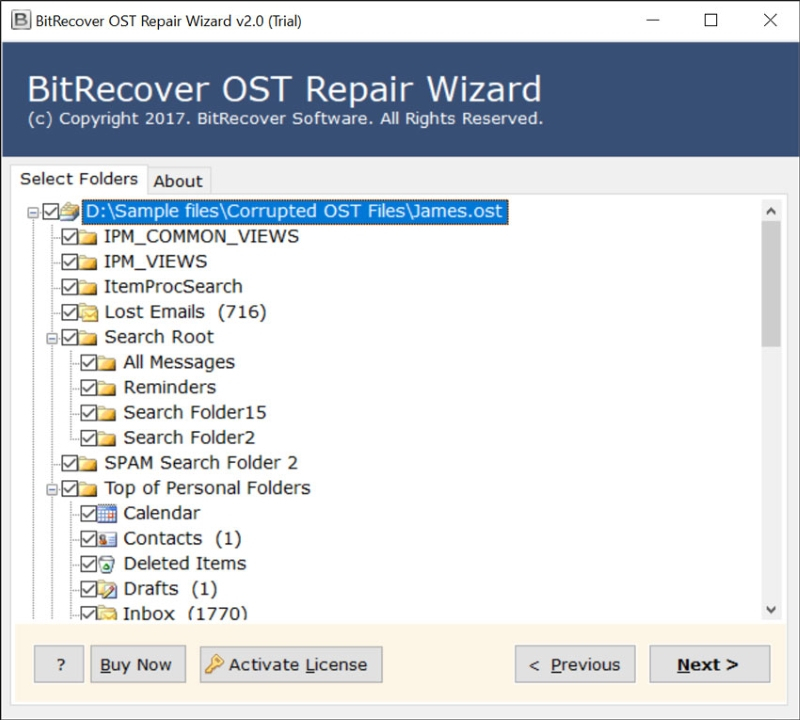Viewport: 800px width, 720px height.
Task: Click the IPM_COMMON_VIEWS folder icon
Action: pos(88,237)
